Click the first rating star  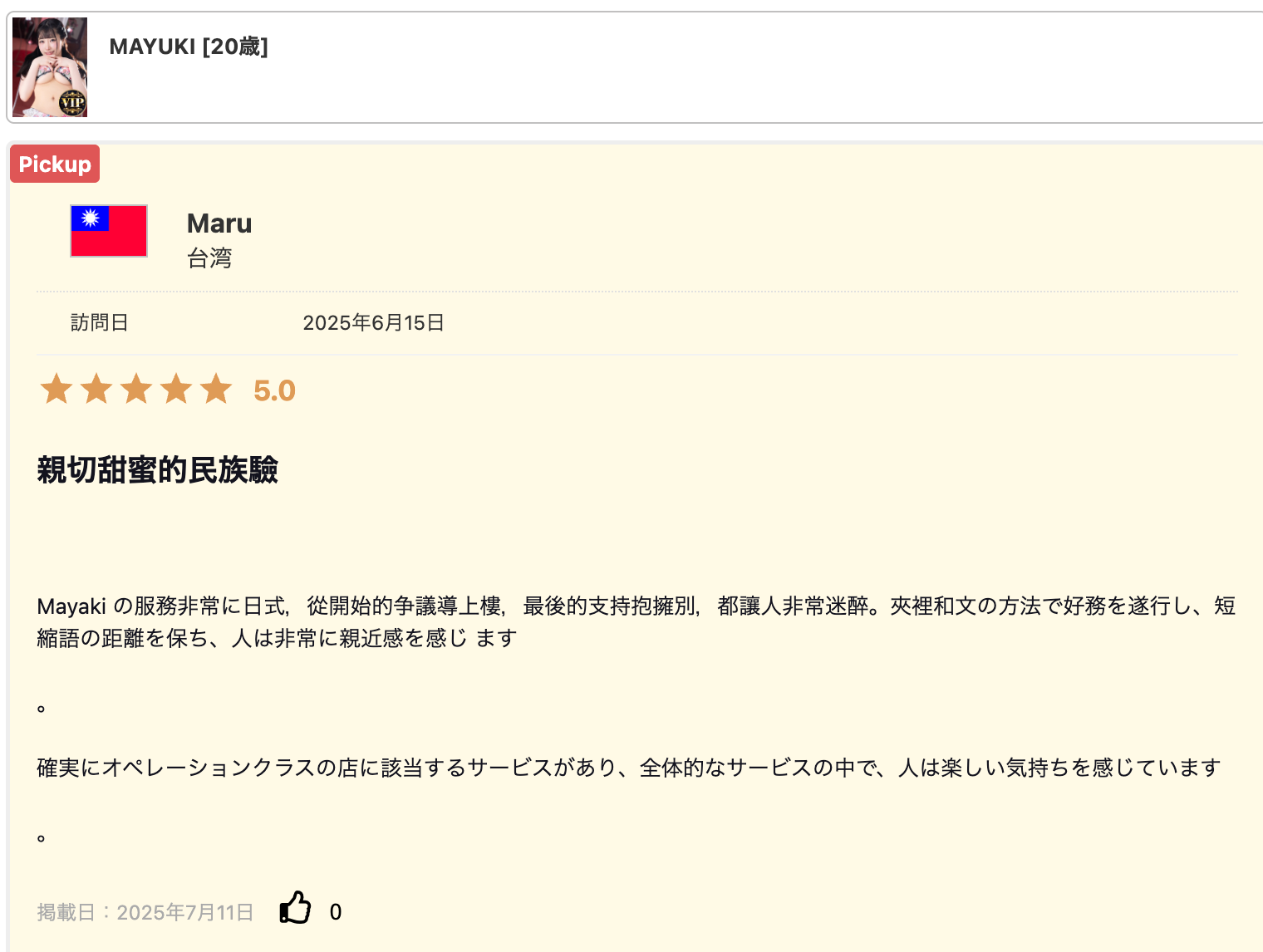click(57, 389)
